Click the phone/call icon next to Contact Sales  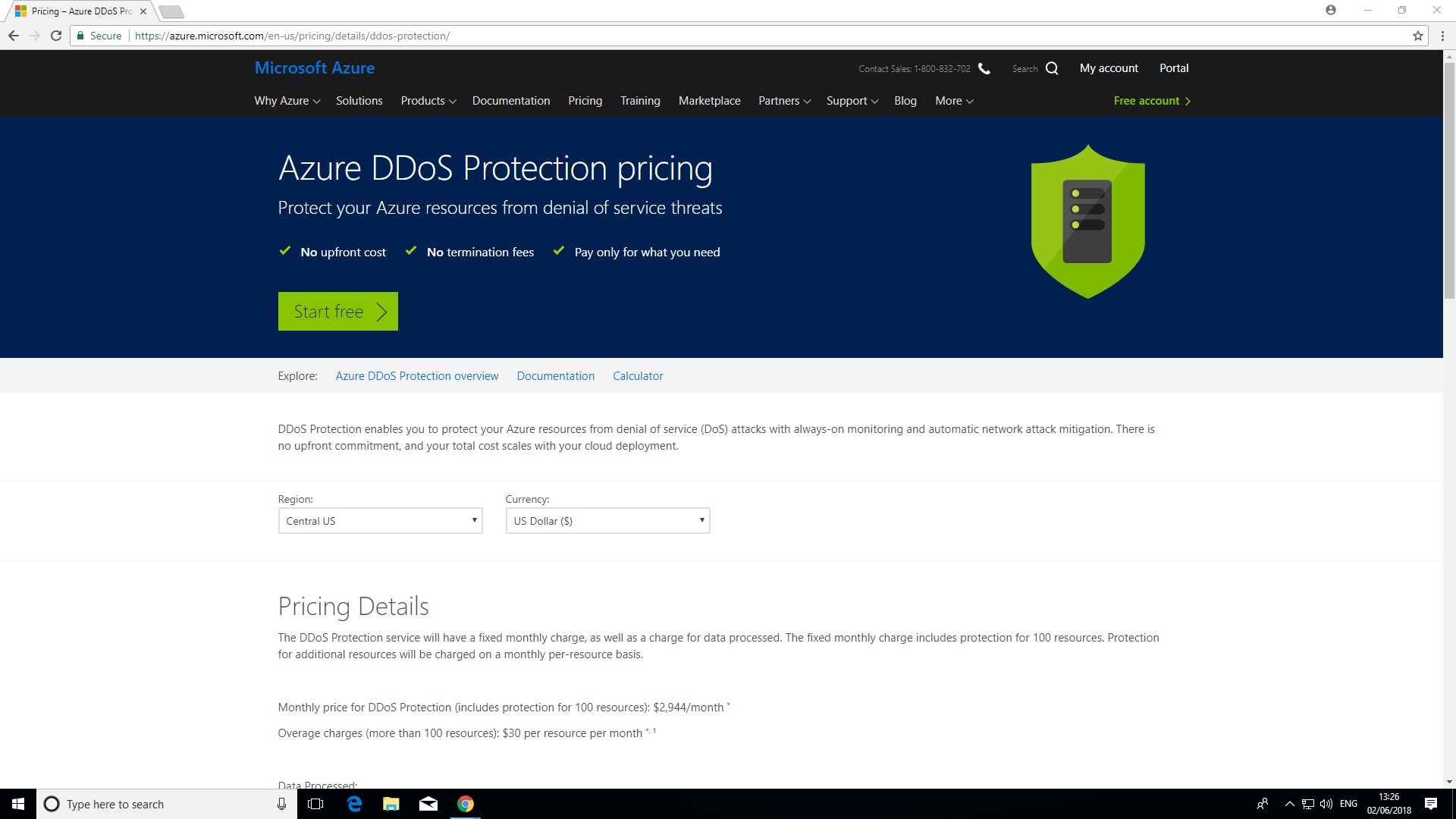click(984, 67)
